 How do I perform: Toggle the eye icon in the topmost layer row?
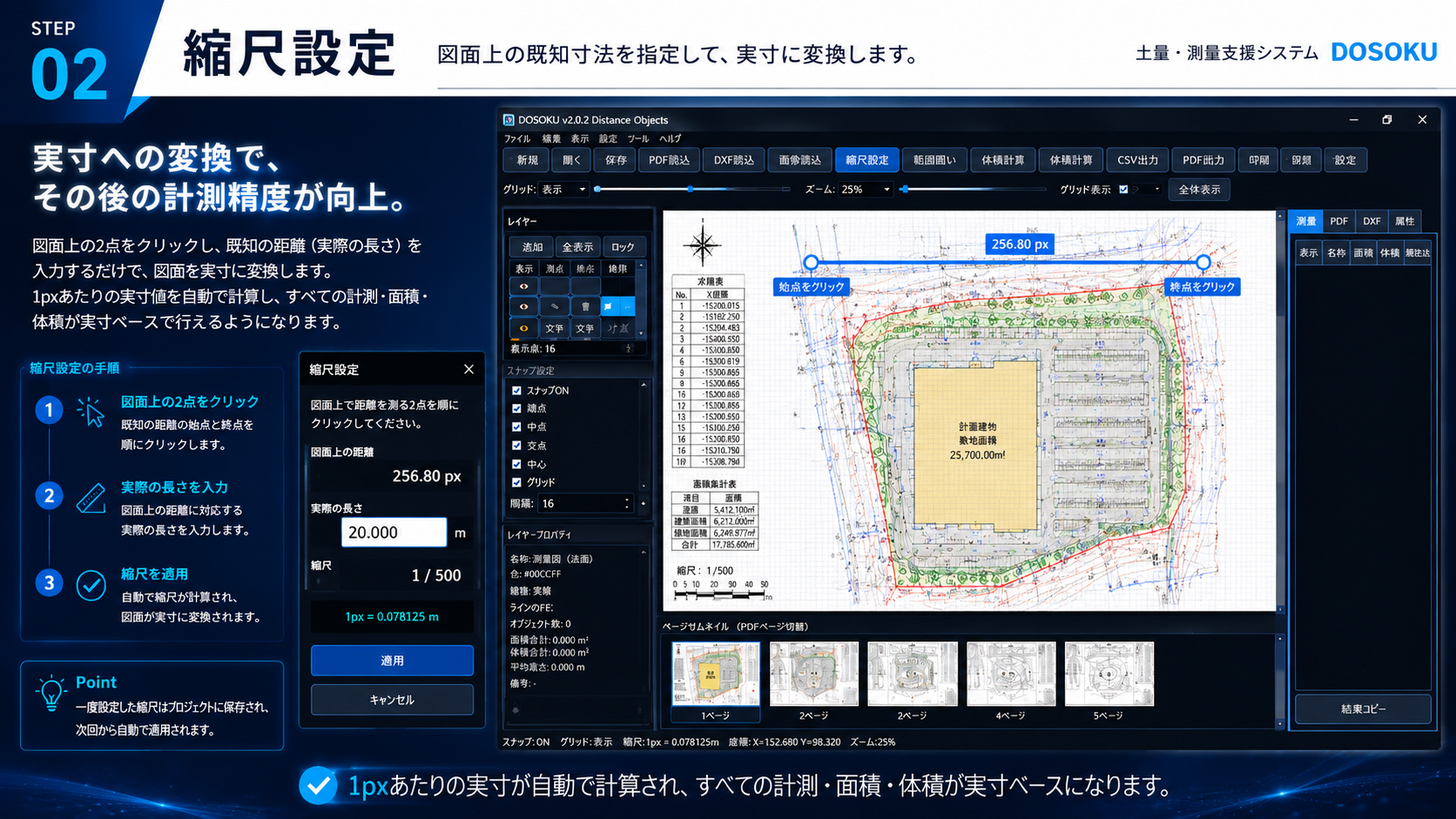point(523,286)
